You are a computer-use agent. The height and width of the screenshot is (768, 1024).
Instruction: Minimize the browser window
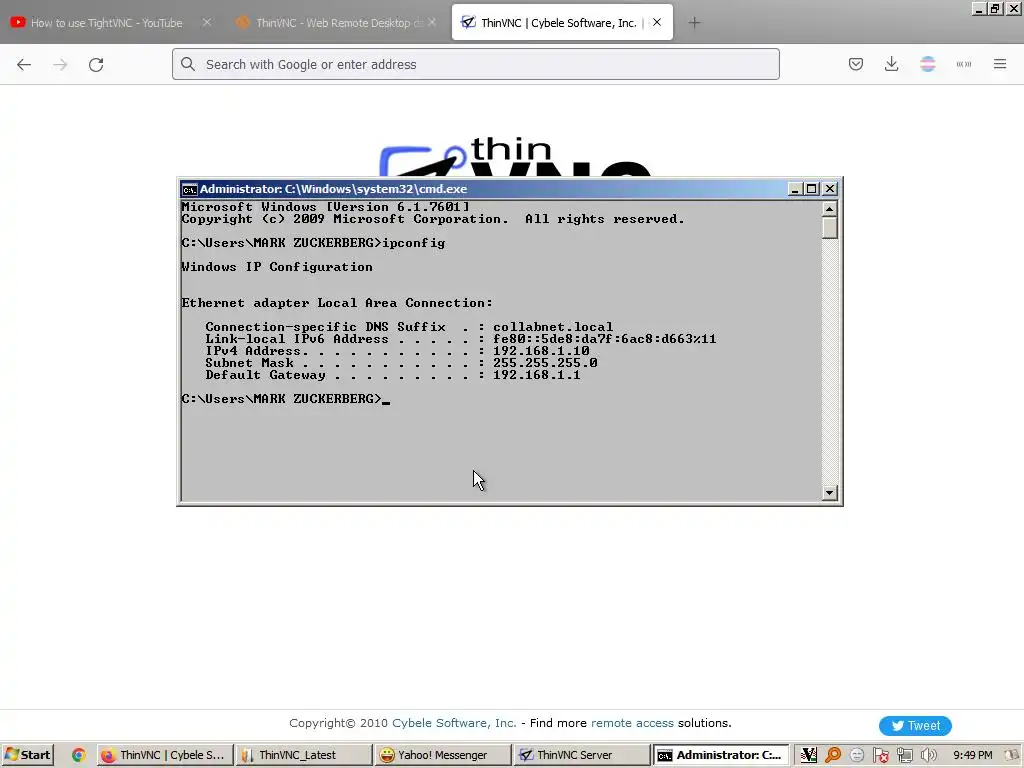coord(978,8)
